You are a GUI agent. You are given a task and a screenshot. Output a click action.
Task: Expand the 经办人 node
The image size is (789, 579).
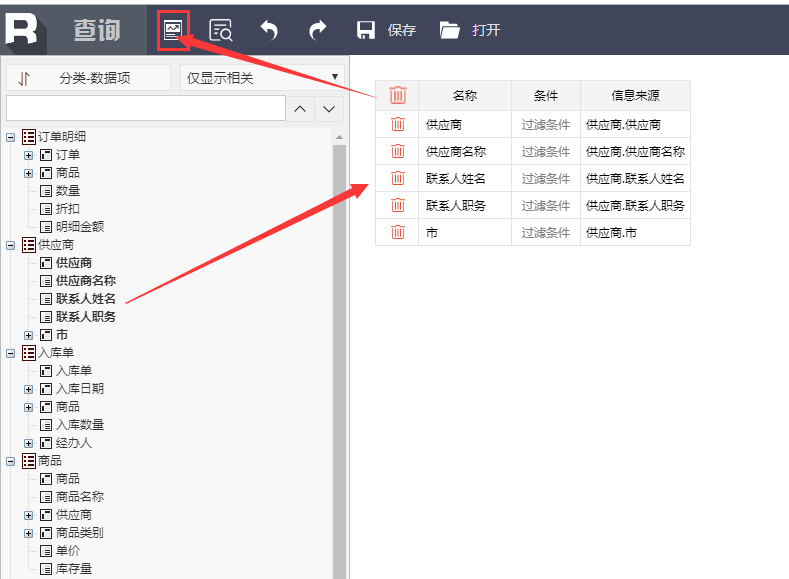tap(28, 443)
